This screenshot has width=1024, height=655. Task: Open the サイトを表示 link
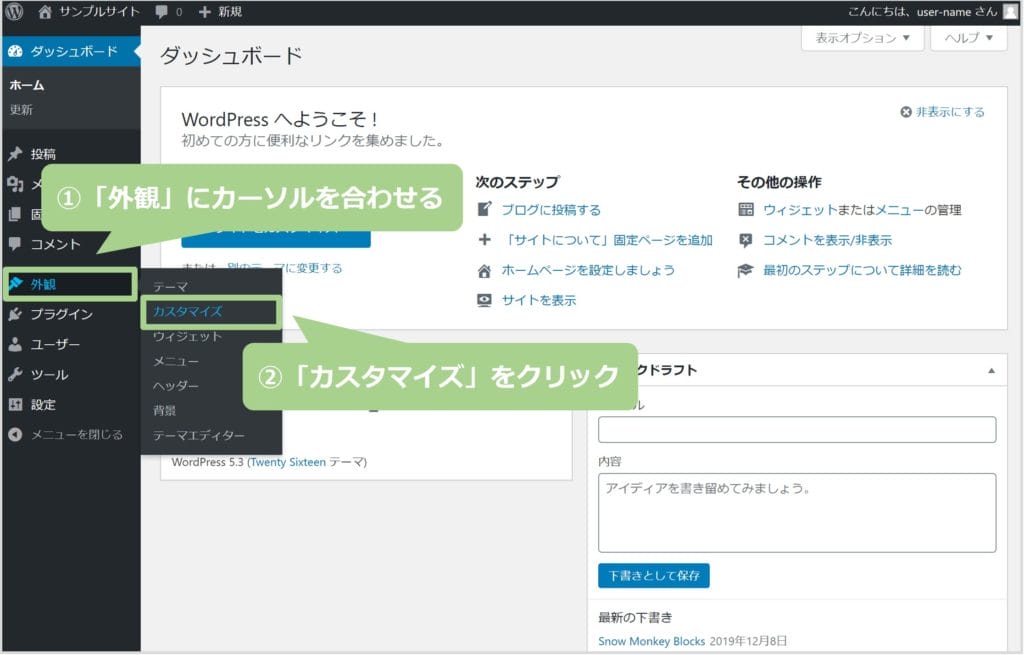pyautogui.click(x=539, y=300)
